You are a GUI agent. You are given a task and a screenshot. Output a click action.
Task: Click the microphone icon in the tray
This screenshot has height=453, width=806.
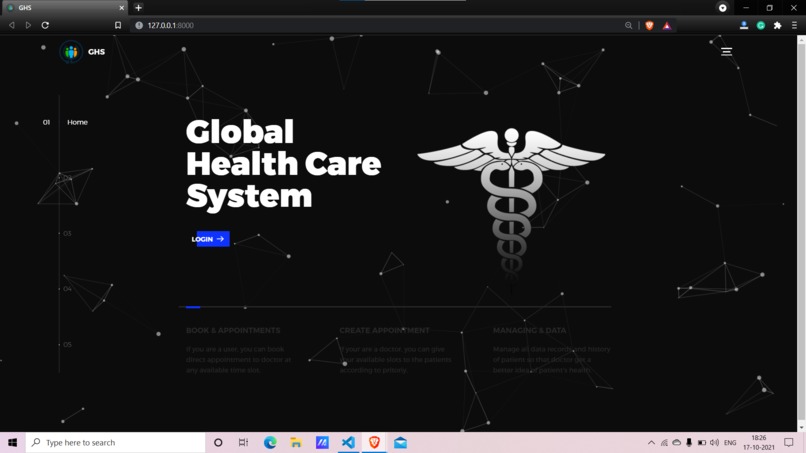(x=689, y=443)
